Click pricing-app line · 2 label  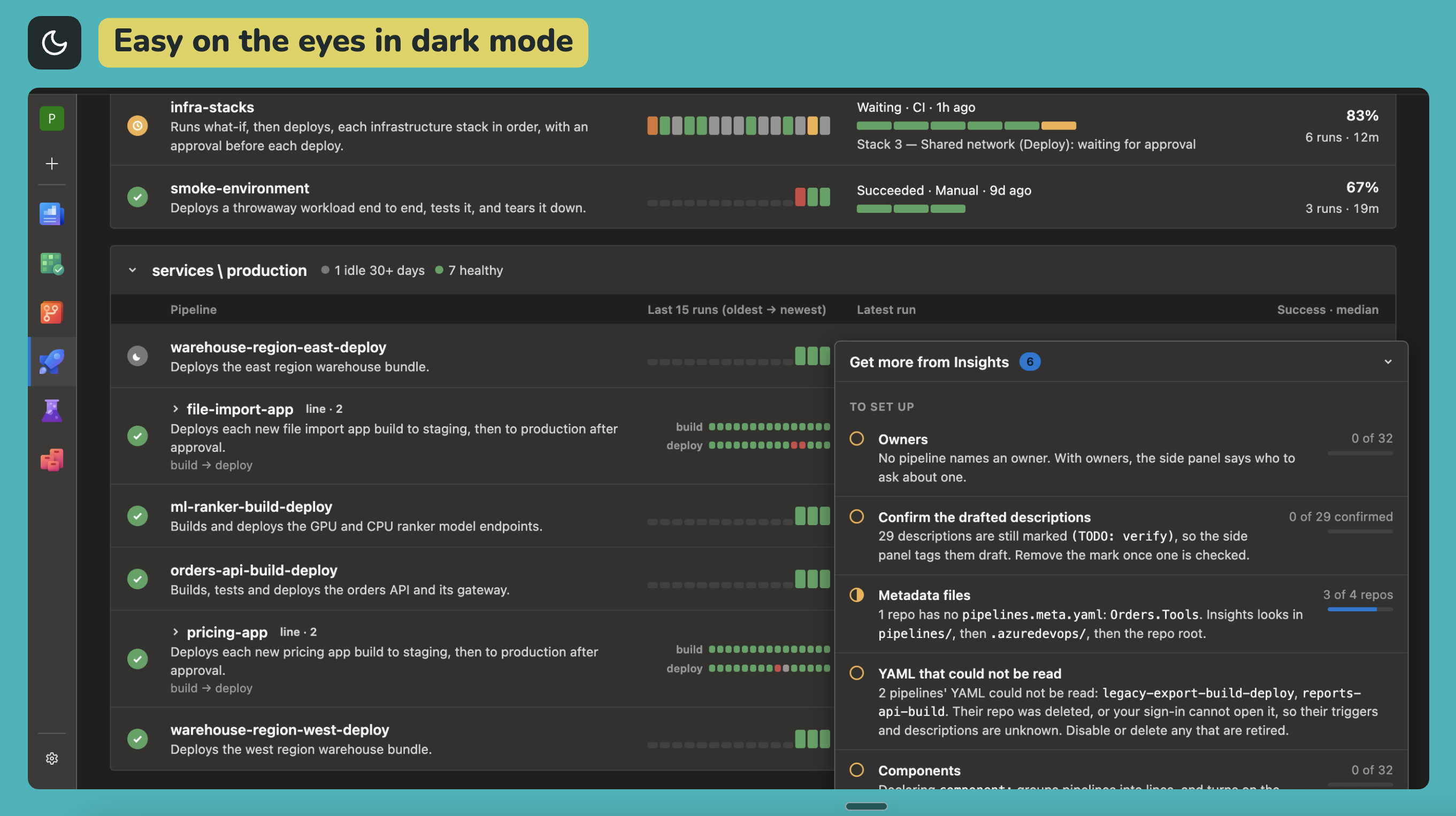tap(298, 632)
